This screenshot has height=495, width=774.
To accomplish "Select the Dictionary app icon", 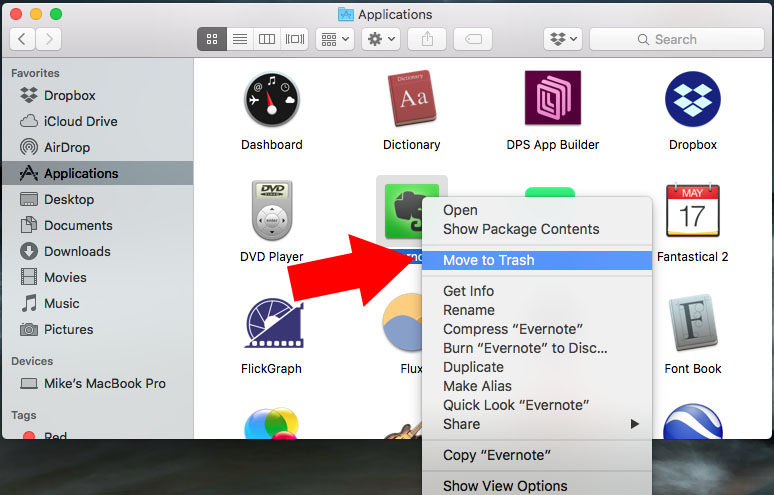I will 411,100.
